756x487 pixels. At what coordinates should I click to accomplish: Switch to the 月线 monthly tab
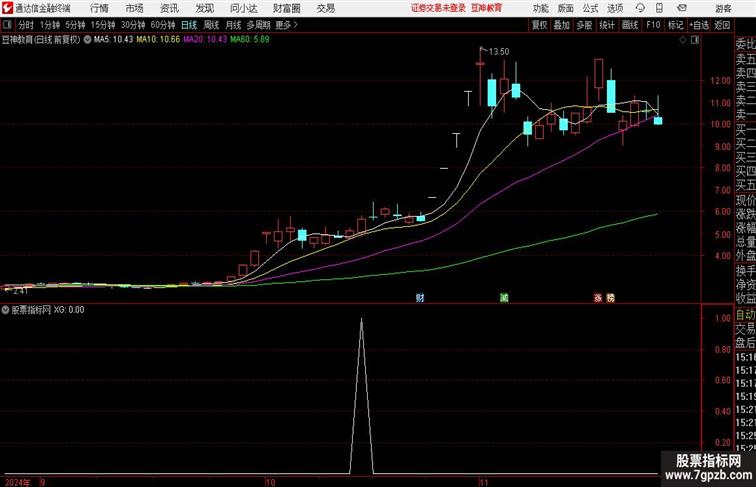tap(233, 25)
